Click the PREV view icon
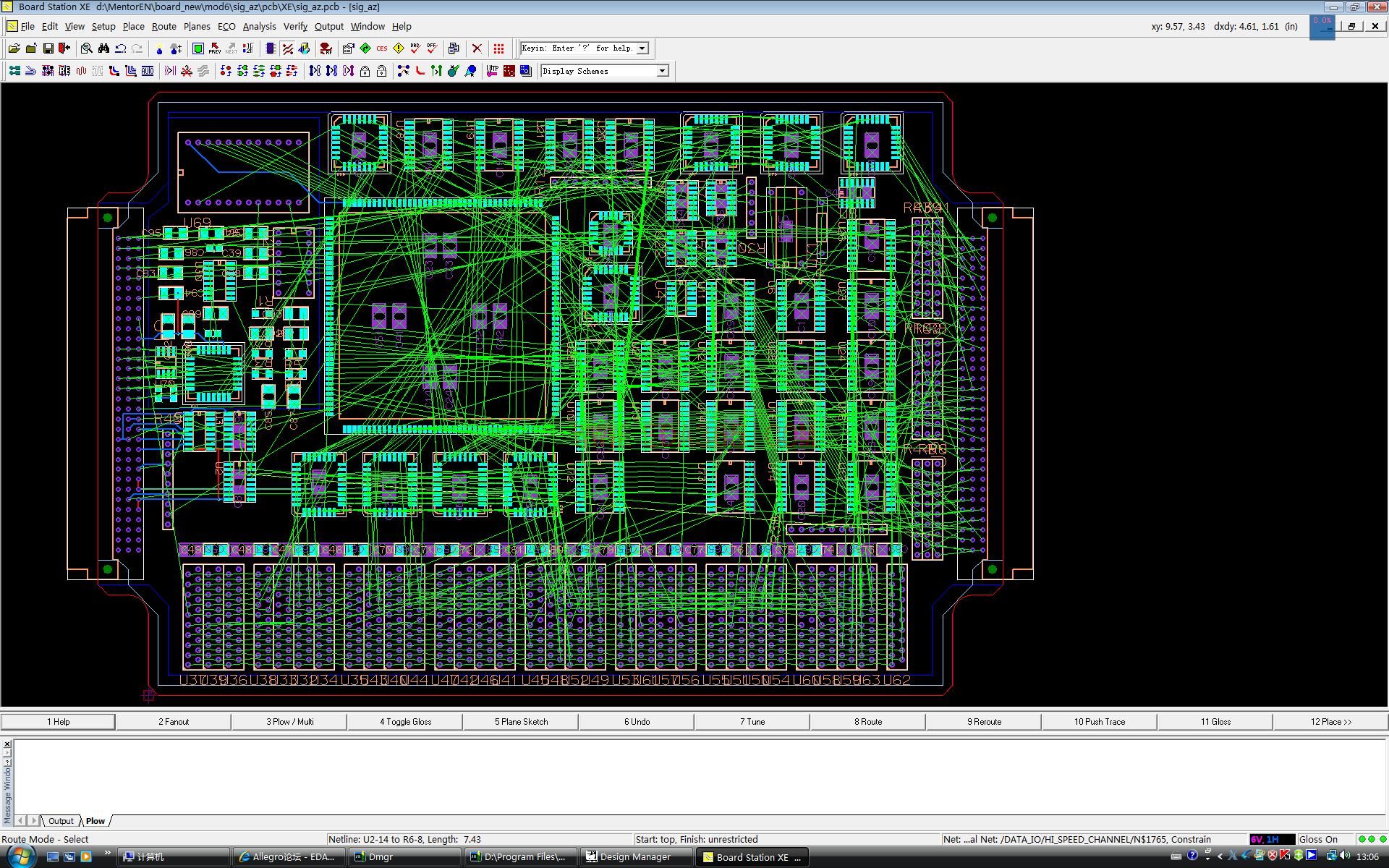Viewport: 1389px width, 868px height. [214, 48]
